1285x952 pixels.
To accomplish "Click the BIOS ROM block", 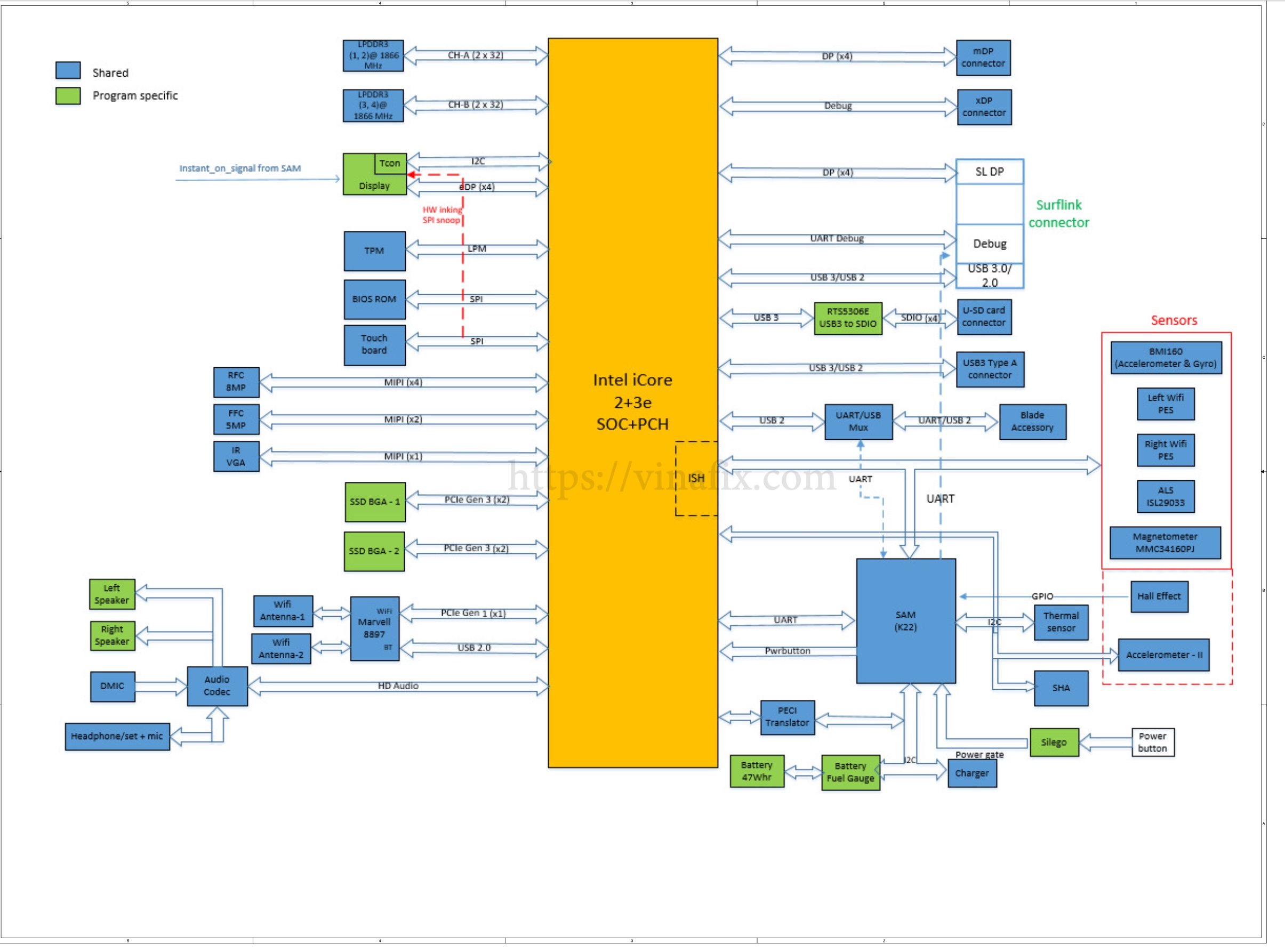I will pos(374,299).
